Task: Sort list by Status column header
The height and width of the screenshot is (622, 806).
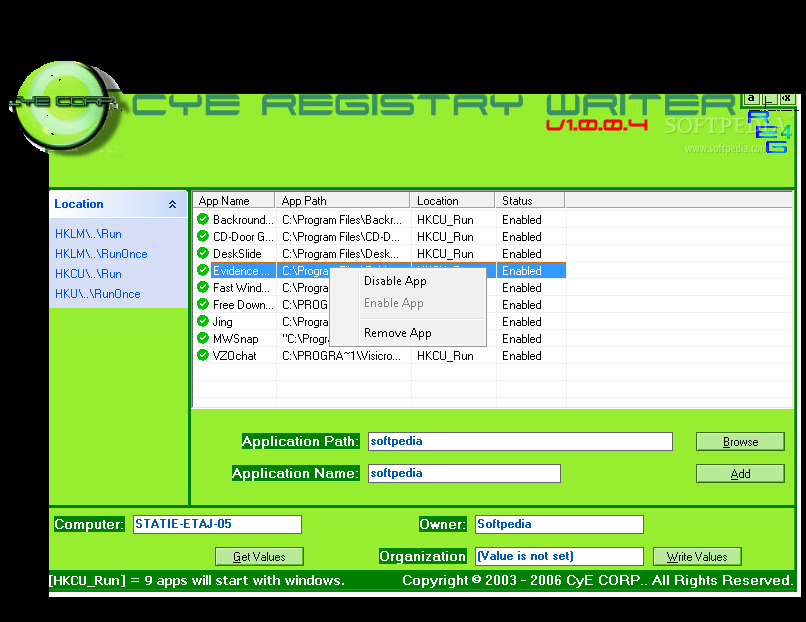Action: point(530,200)
